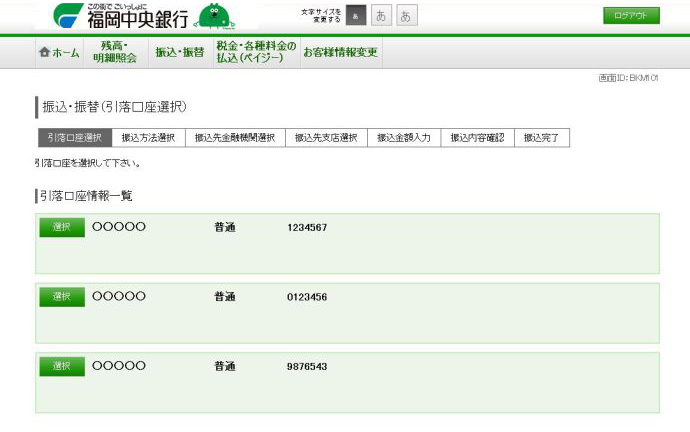This screenshot has height=432, width=690.
Task: Select the small font size button
Action: click(356, 16)
